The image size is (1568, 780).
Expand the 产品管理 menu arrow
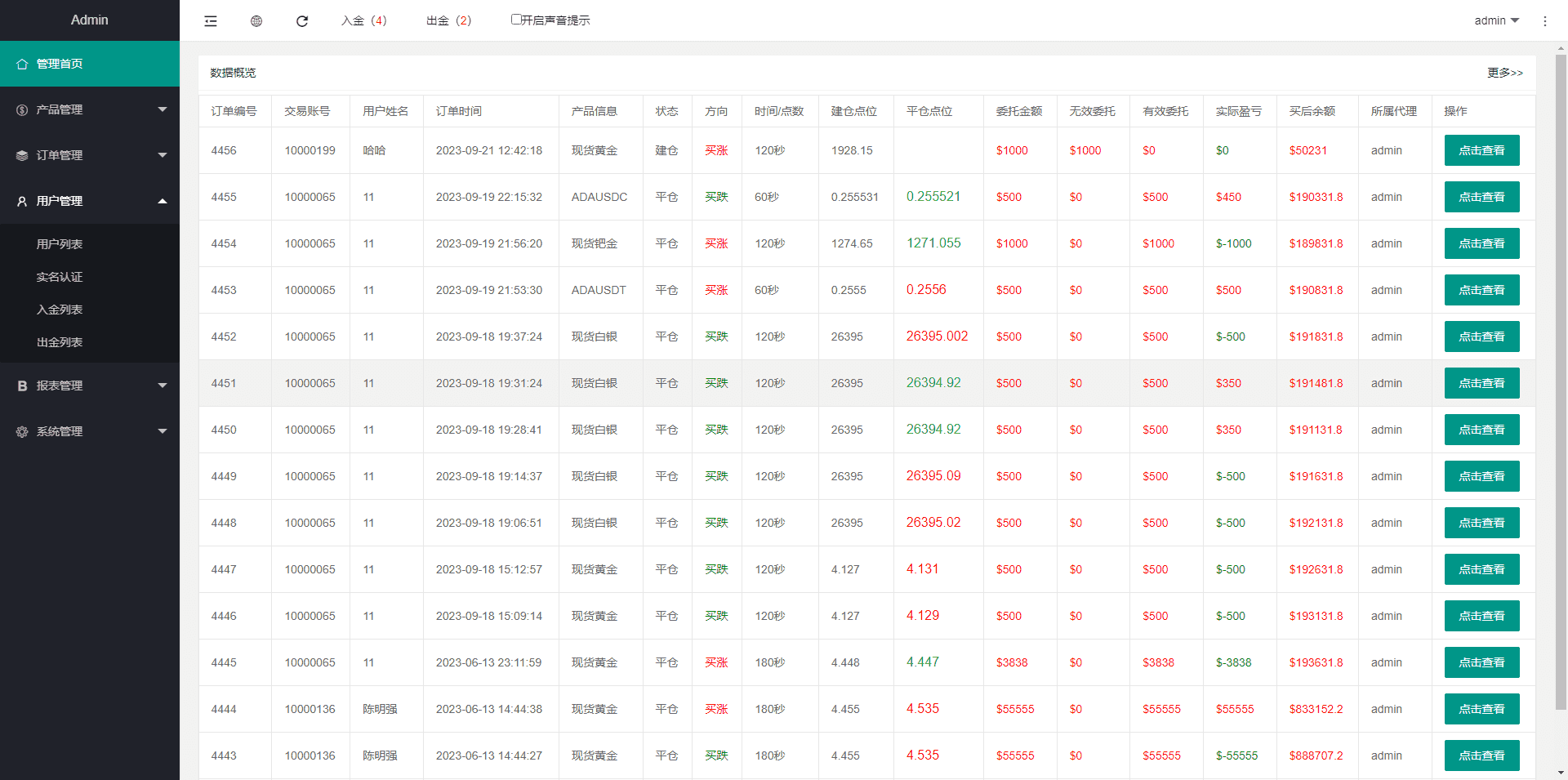[163, 109]
